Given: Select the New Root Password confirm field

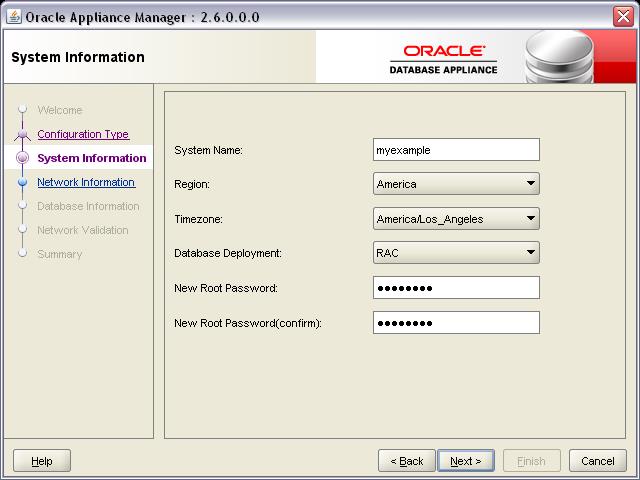Looking at the screenshot, I should (x=456, y=323).
